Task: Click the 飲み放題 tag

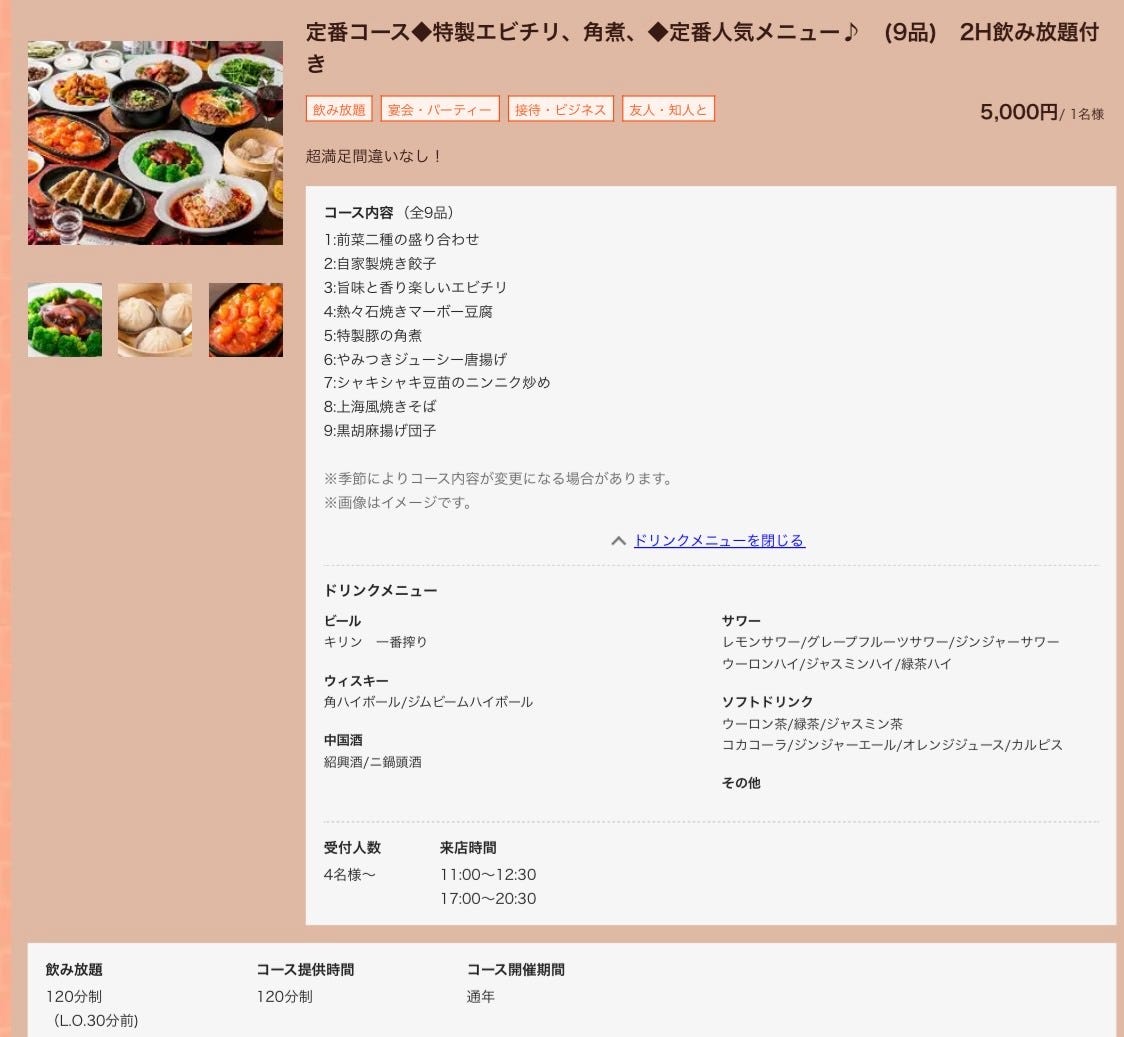Action: (x=339, y=110)
